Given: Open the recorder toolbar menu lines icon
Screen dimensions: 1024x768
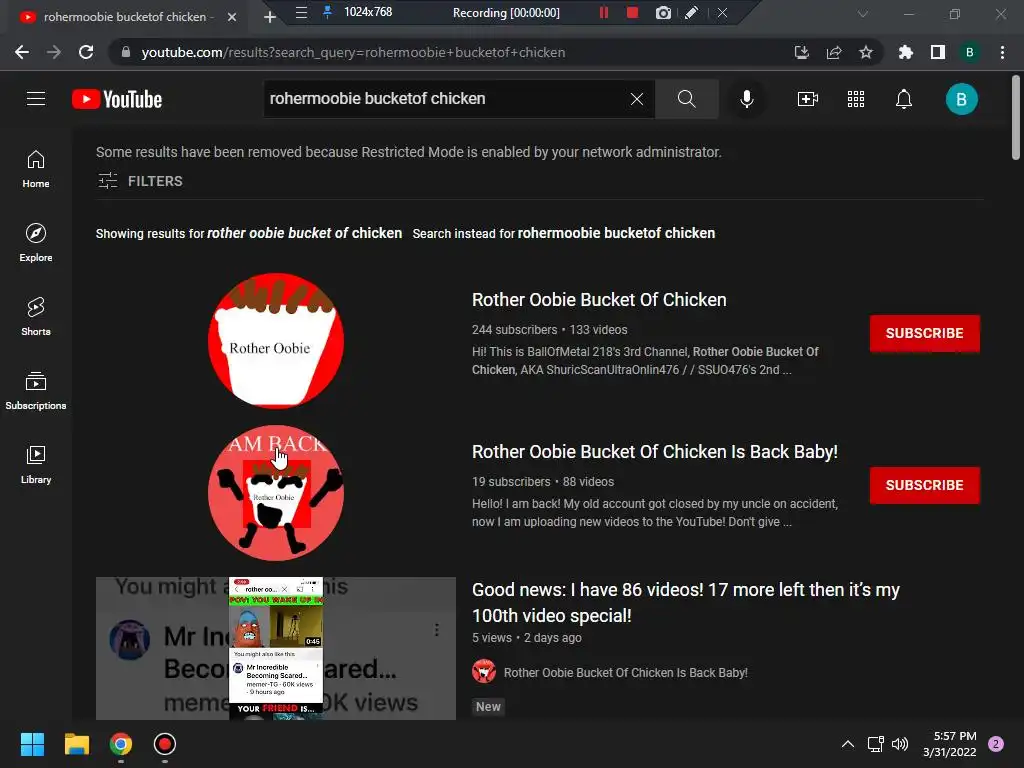Looking at the screenshot, I should pos(301,12).
